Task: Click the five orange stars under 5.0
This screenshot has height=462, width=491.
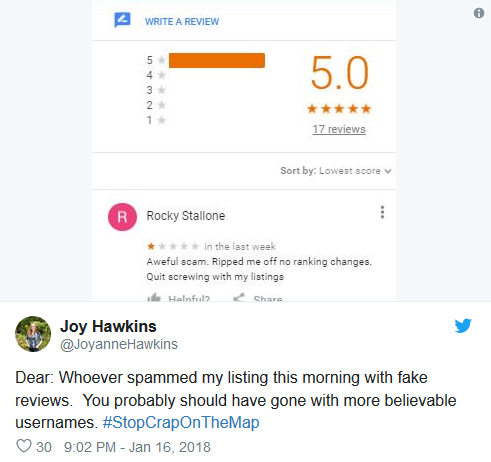Action: [x=339, y=109]
